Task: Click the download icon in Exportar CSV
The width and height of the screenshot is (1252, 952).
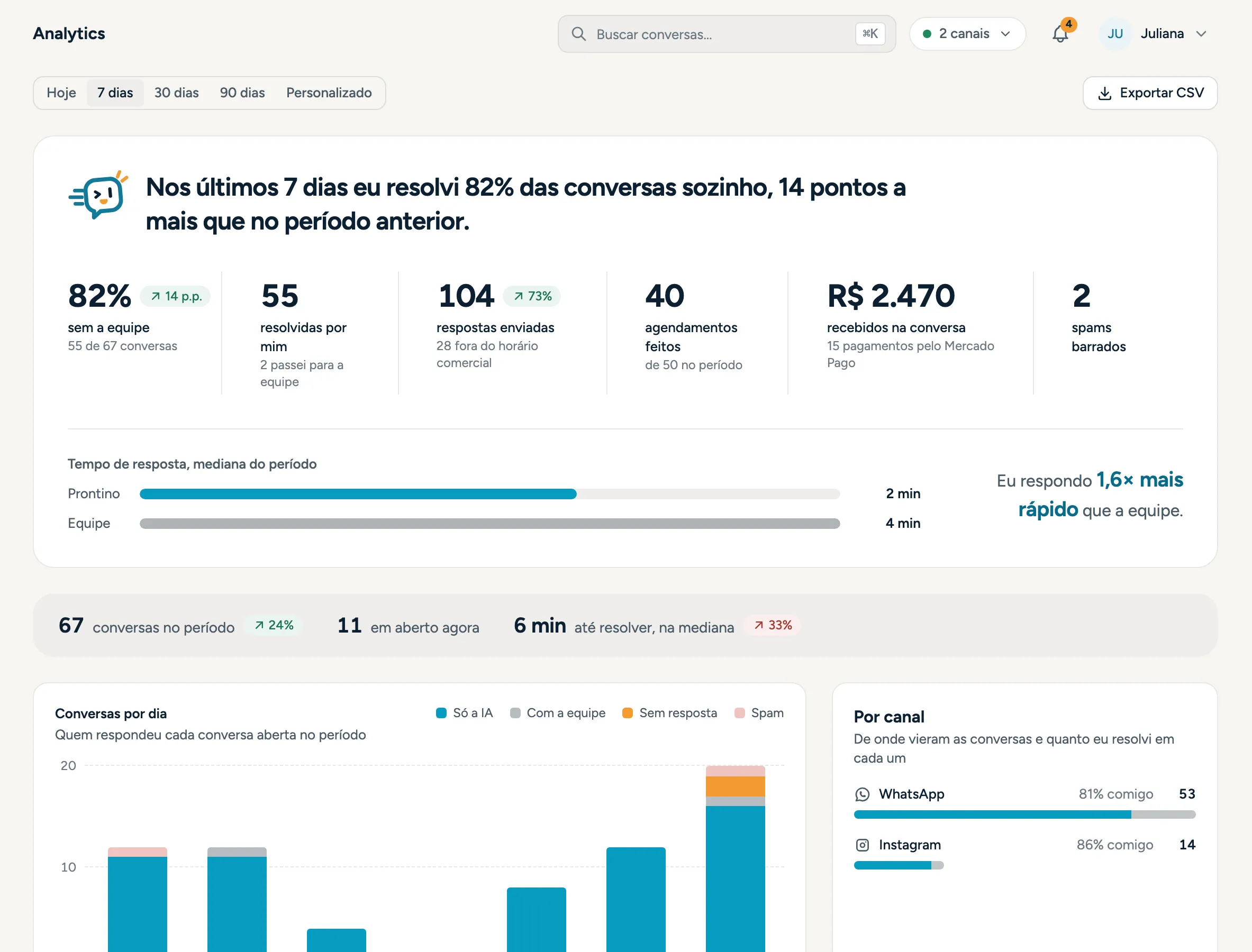Action: tap(1104, 93)
